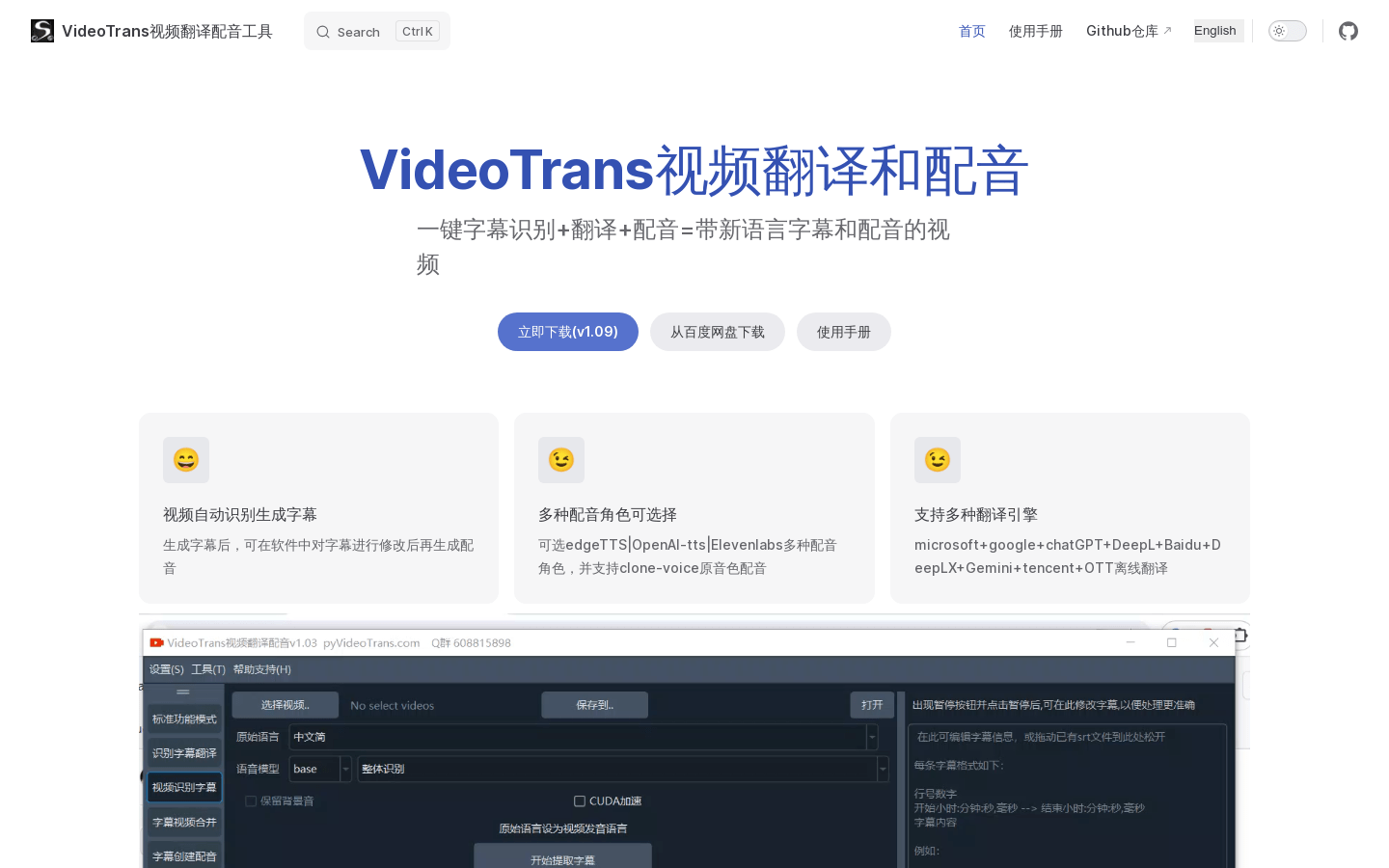Screen dimensions: 1389x868
Task: Click the search magnifier icon
Action: [323, 32]
